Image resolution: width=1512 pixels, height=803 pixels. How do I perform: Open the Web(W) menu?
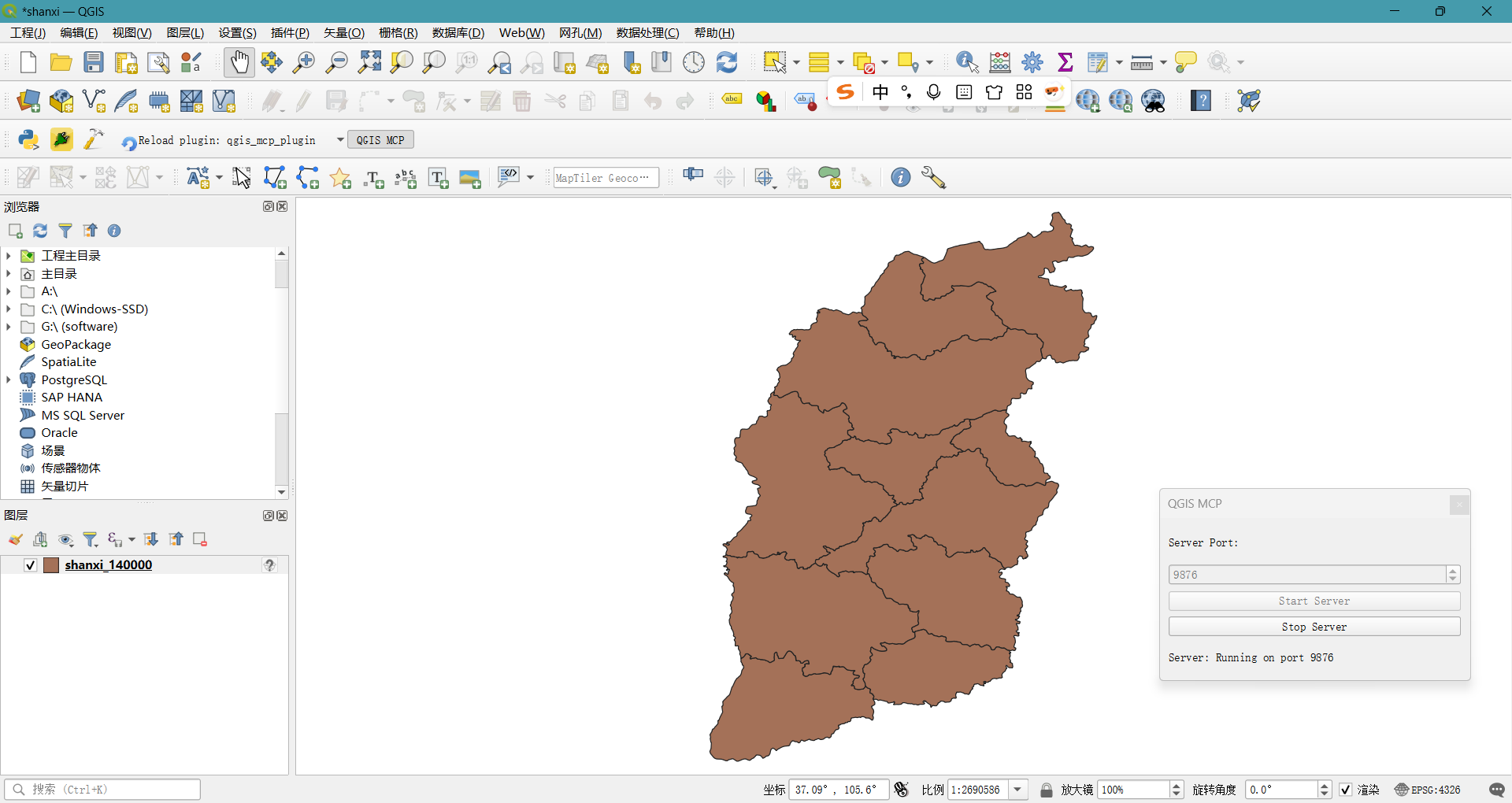pyautogui.click(x=521, y=32)
